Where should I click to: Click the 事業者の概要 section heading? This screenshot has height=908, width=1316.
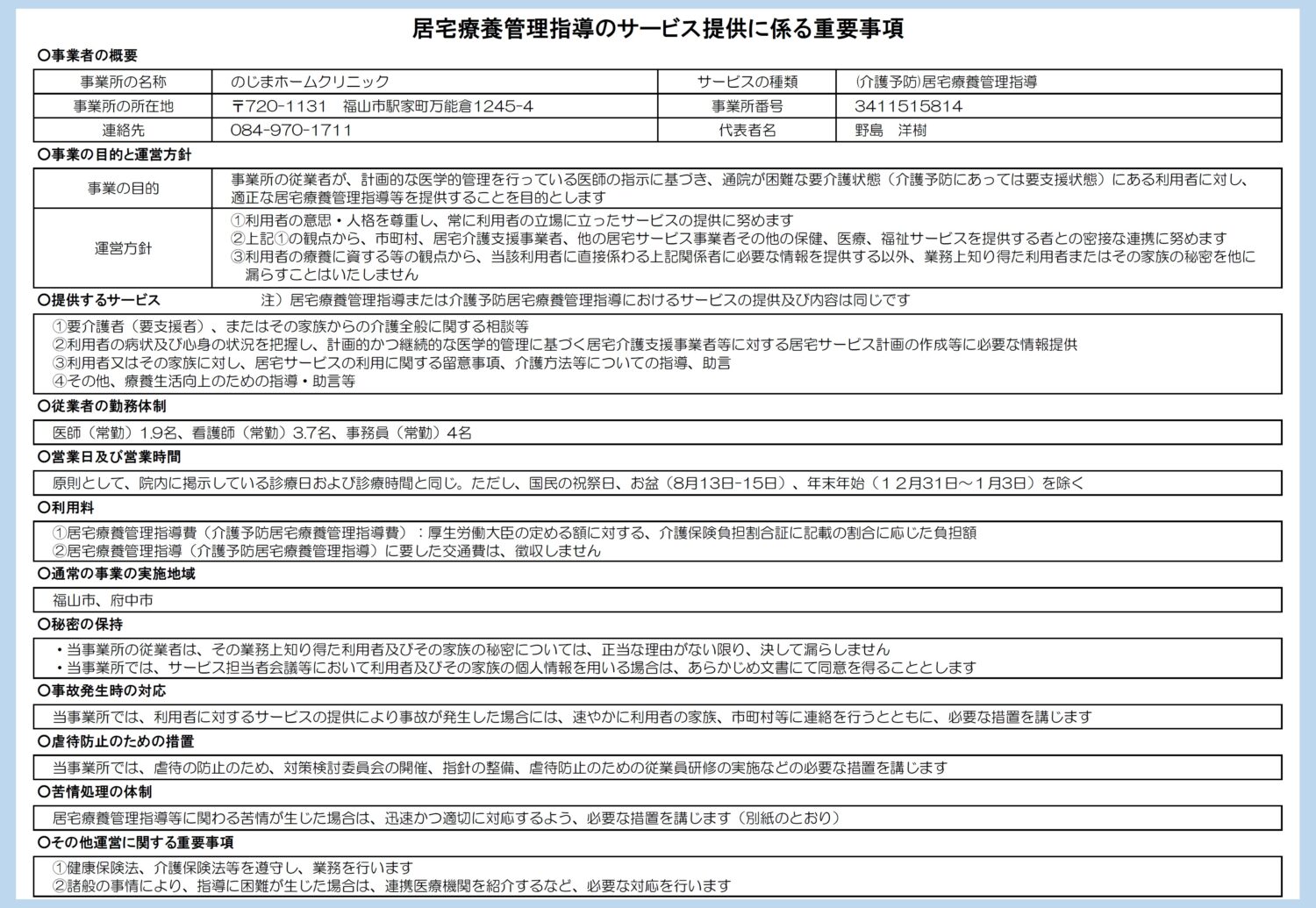tap(88, 55)
